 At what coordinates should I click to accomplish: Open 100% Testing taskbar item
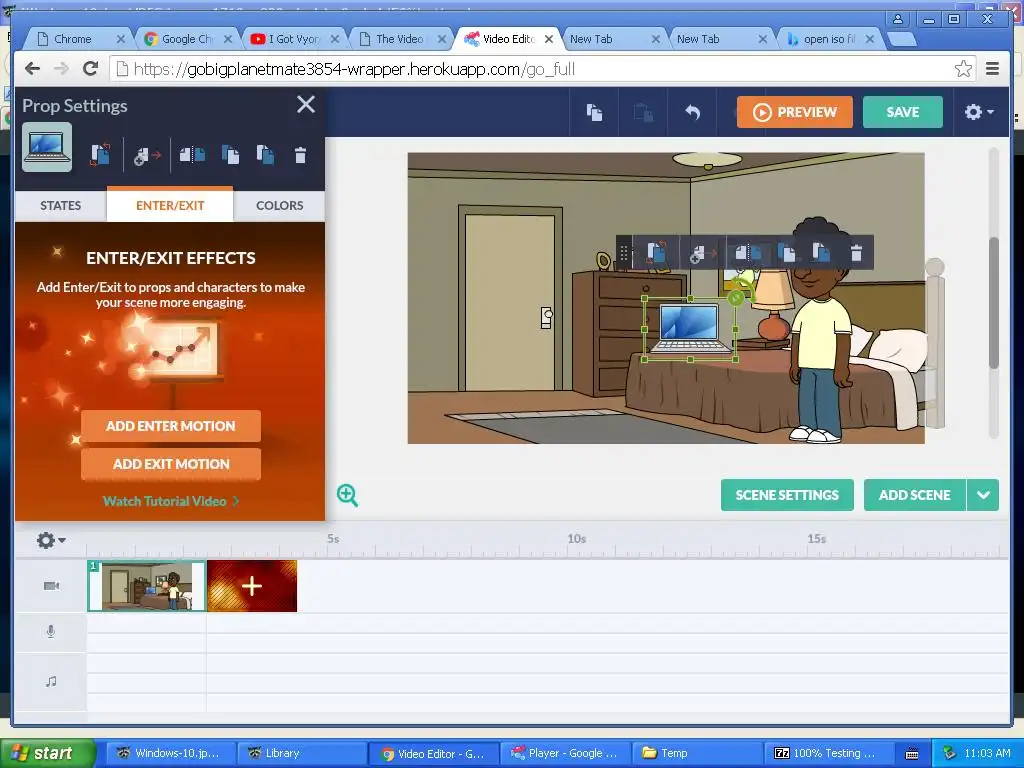pos(827,753)
